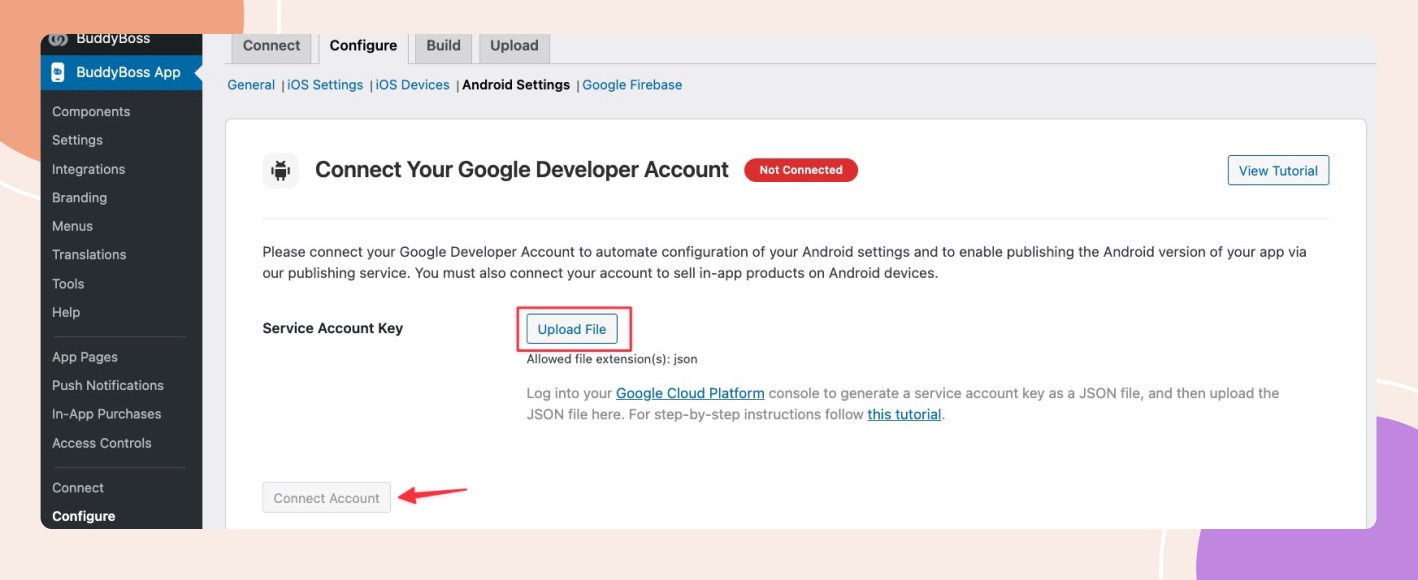This screenshot has width=1418, height=580.
Task: Open the Build tab
Action: (443, 46)
